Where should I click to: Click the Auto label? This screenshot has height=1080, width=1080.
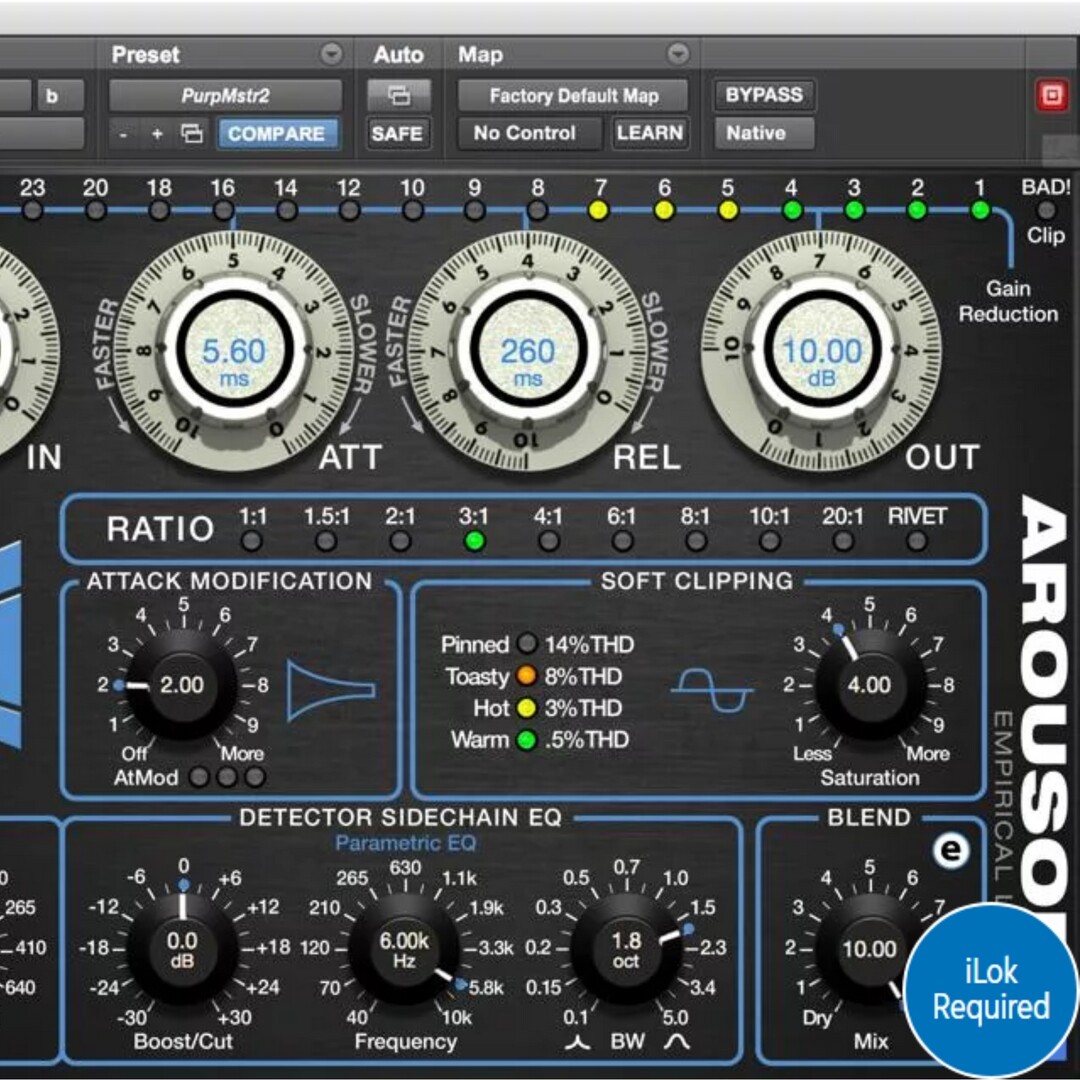[398, 54]
